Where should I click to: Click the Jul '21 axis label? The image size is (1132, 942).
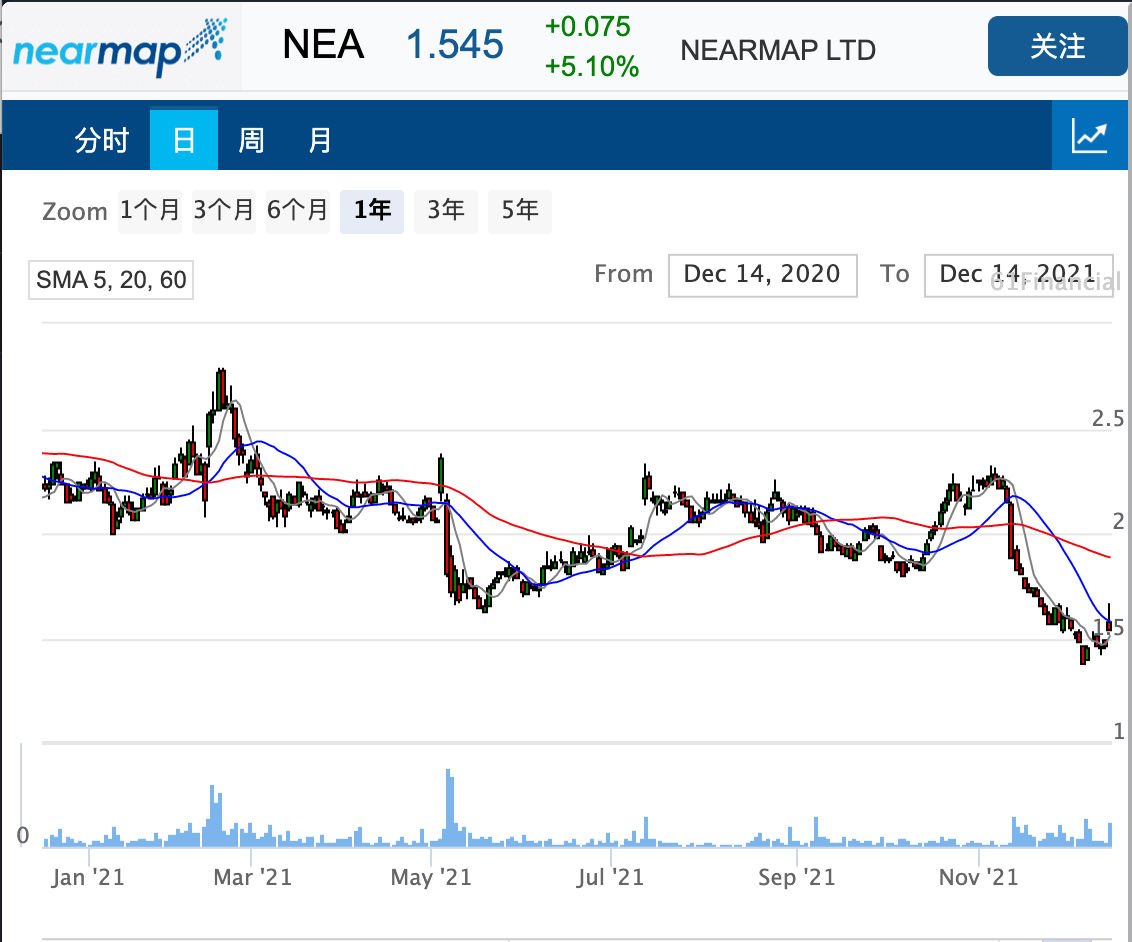[x=610, y=877]
